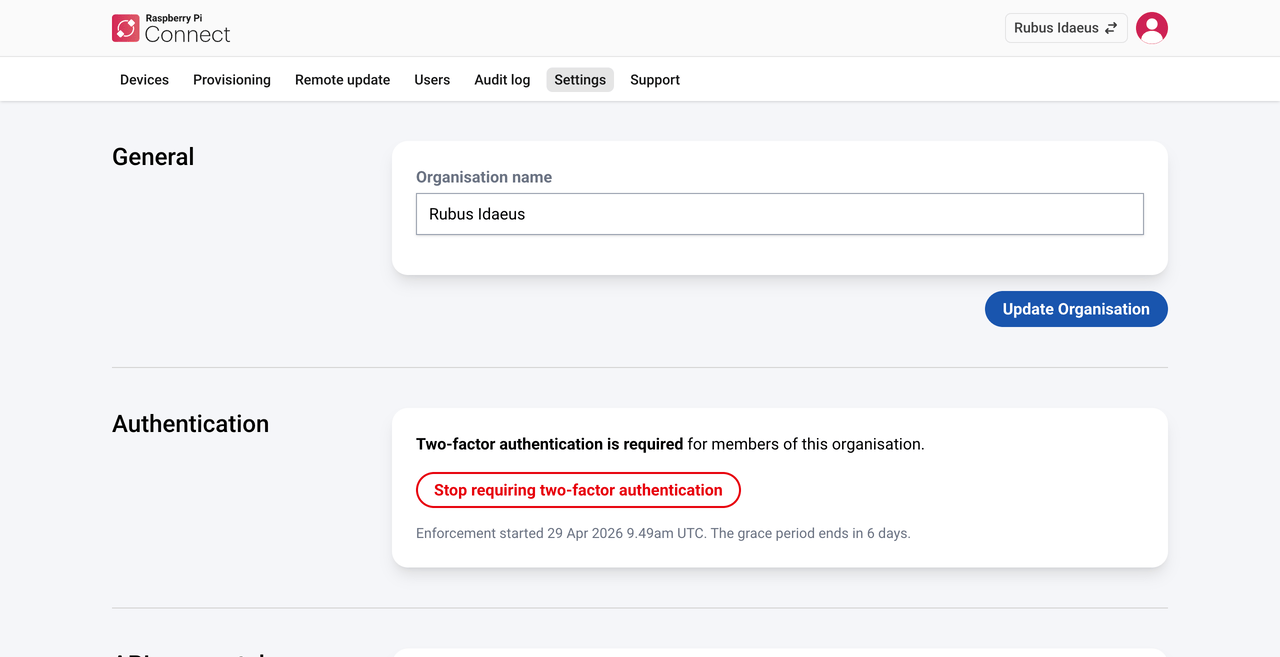This screenshot has height=657, width=1280.
Task: Switch organisation via Rubus Idaeus selector
Action: click(x=1066, y=28)
